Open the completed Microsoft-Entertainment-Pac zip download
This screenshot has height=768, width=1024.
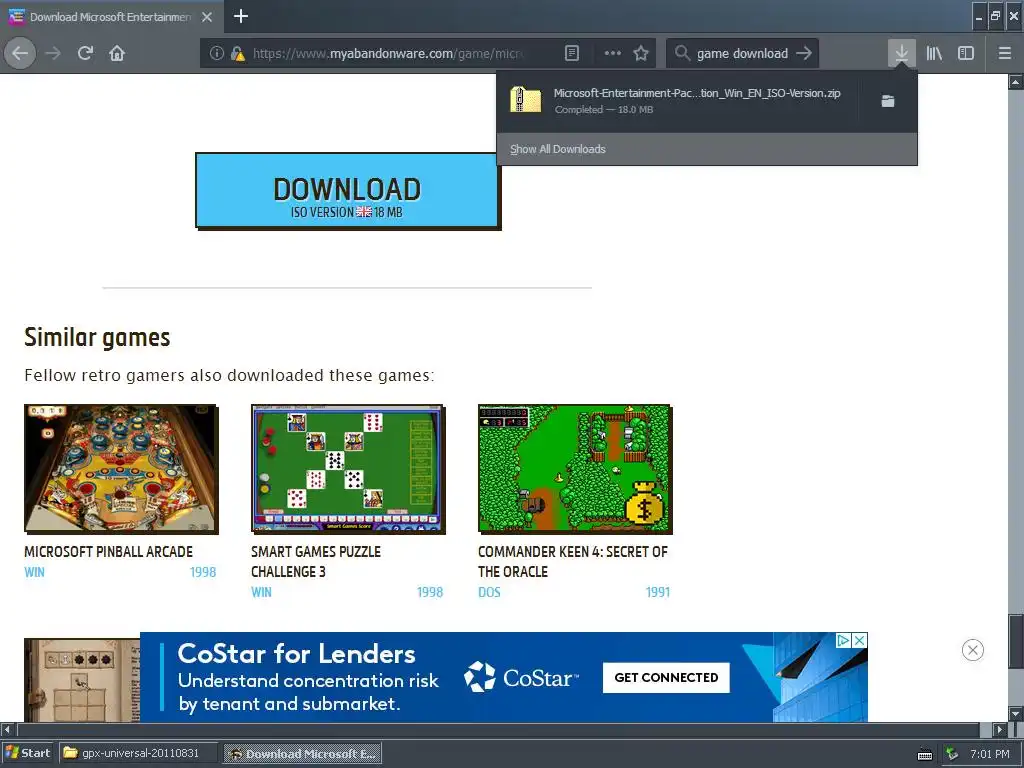677,101
